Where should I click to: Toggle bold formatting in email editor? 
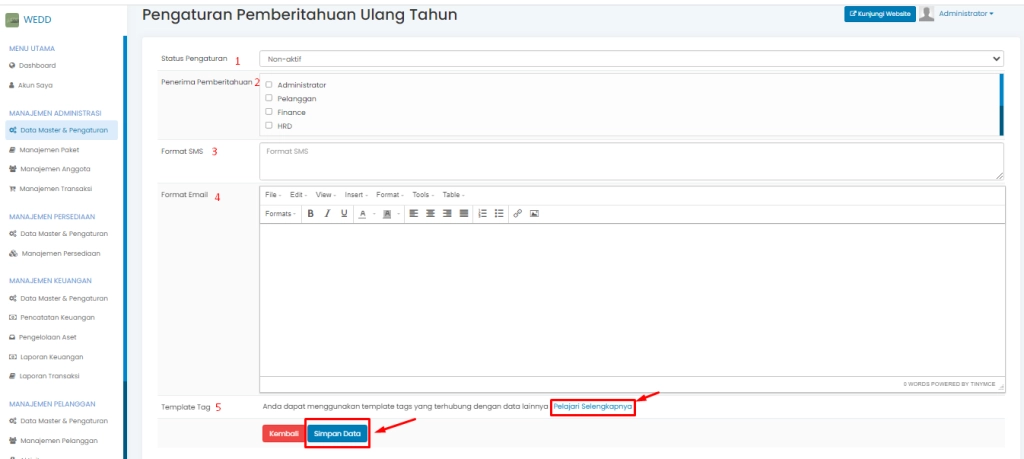point(311,214)
